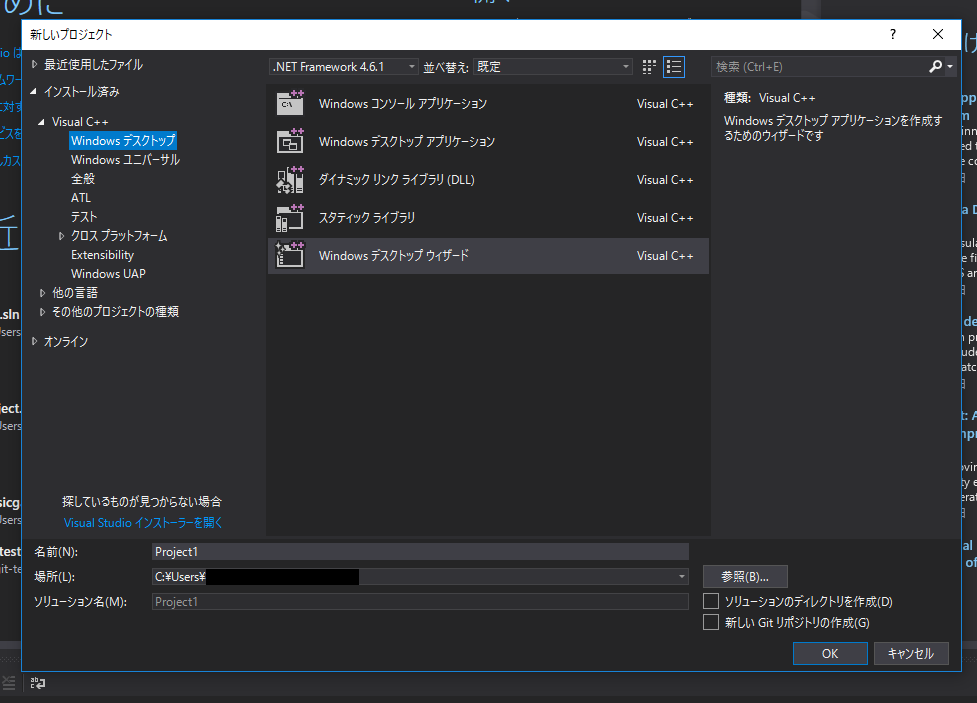Viewport: 977px width, 703px height.
Task: Collapse the インストール済み node
Action: pos(34,92)
